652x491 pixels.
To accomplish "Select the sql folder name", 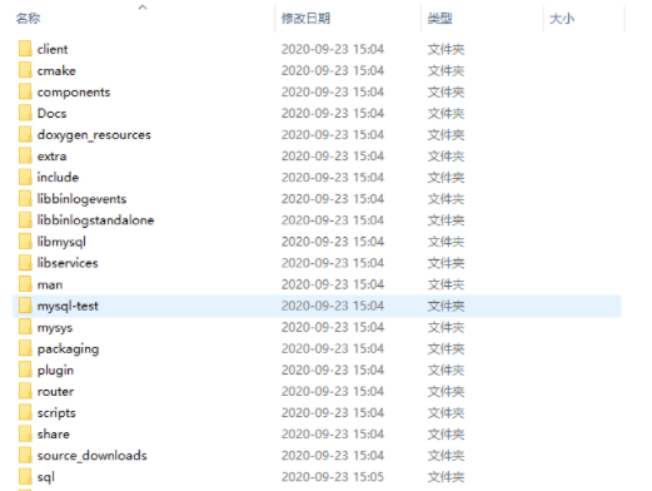I will pyautogui.click(x=46, y=478).
